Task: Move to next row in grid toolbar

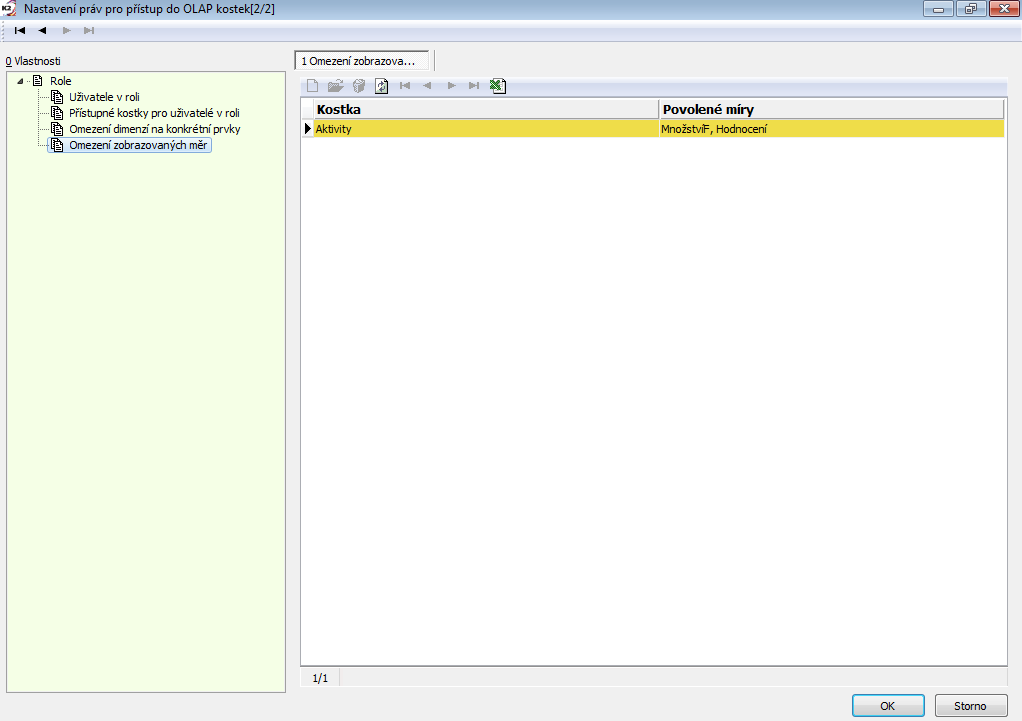Action: pos(451,86)
